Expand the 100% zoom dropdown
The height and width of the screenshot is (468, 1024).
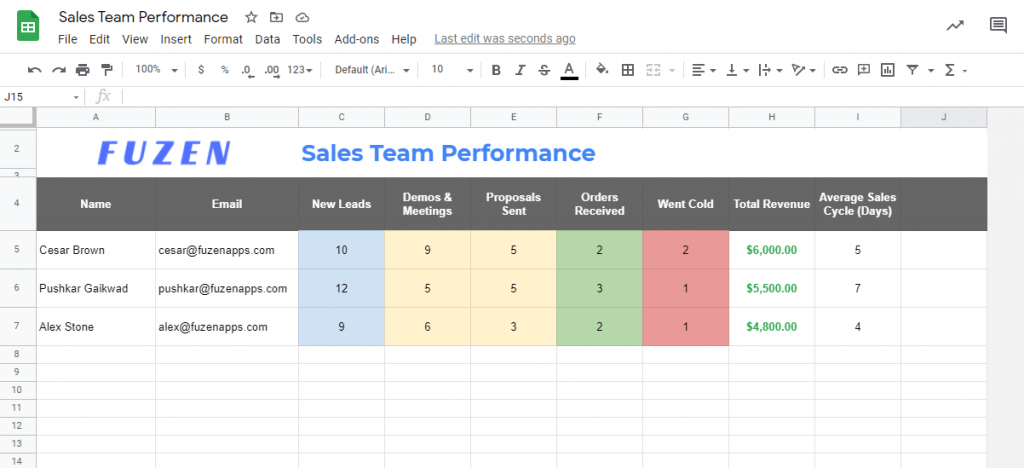pos(157,70)
